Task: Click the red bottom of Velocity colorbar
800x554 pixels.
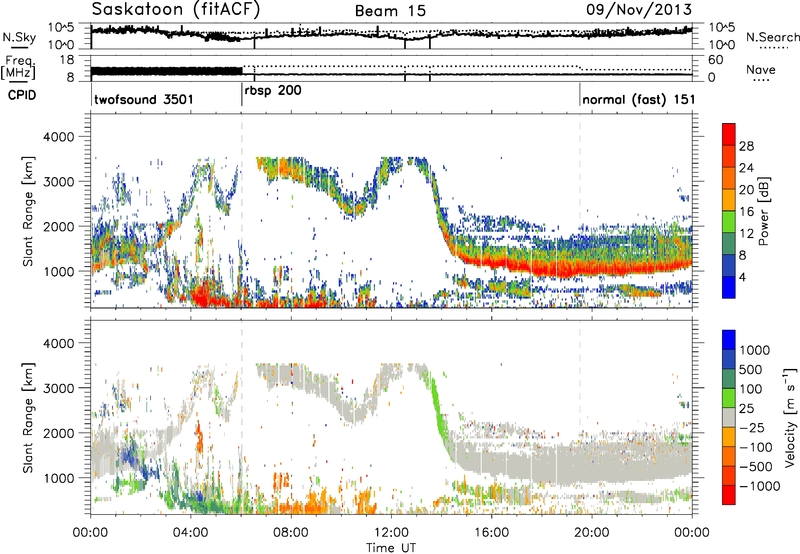Action: [729, 495]
